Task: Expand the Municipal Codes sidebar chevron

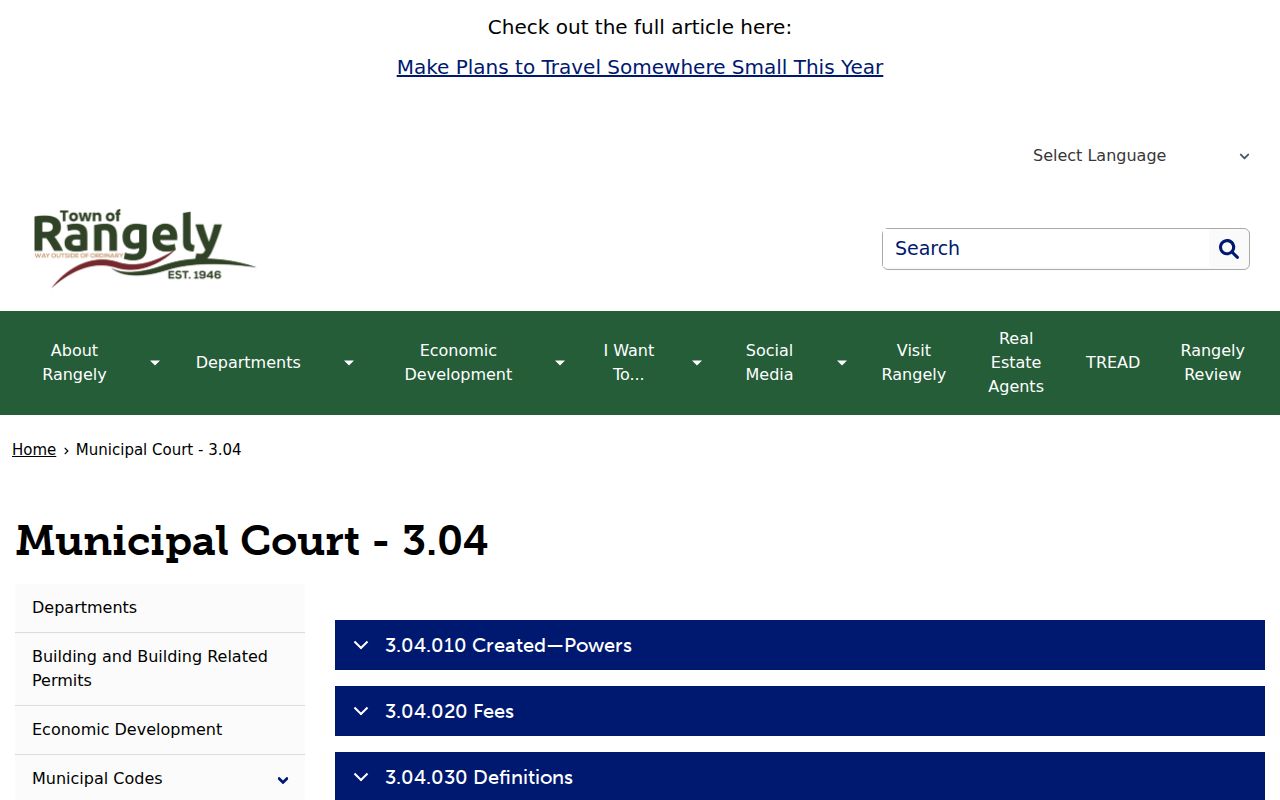Action: [x=283, y=780]
